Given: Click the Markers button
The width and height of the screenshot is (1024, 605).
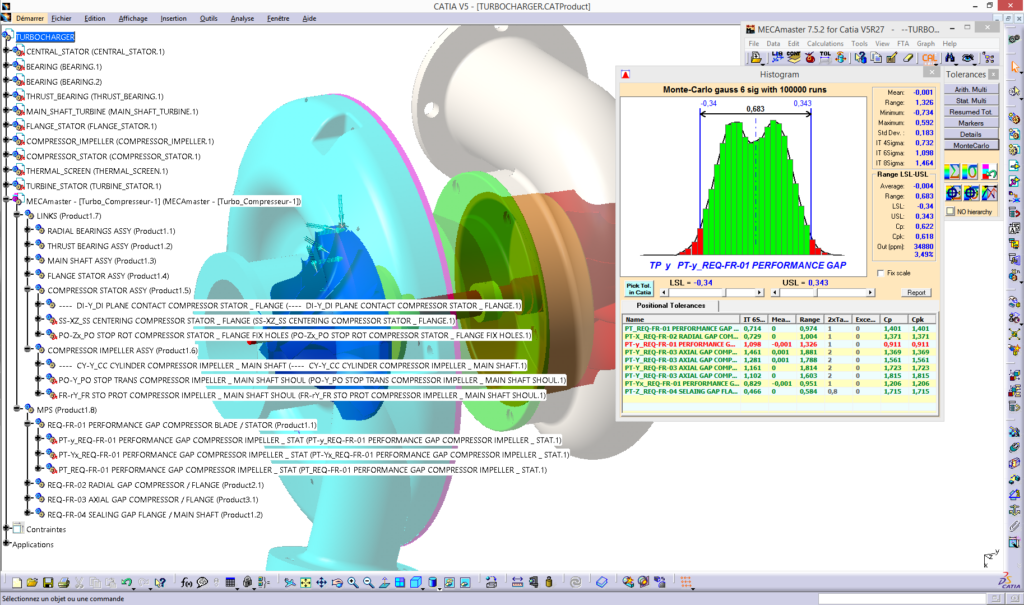Looking at the screenshot, I should (971, 123).
